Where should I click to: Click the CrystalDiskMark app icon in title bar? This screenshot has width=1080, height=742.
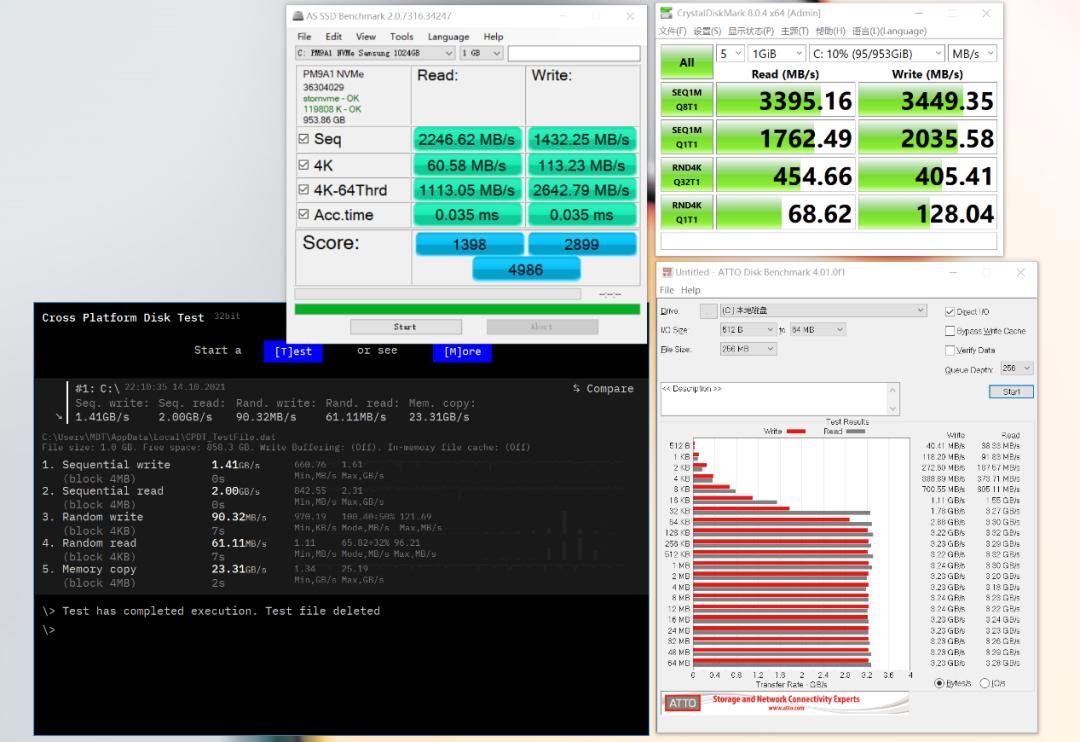[666, 13]
